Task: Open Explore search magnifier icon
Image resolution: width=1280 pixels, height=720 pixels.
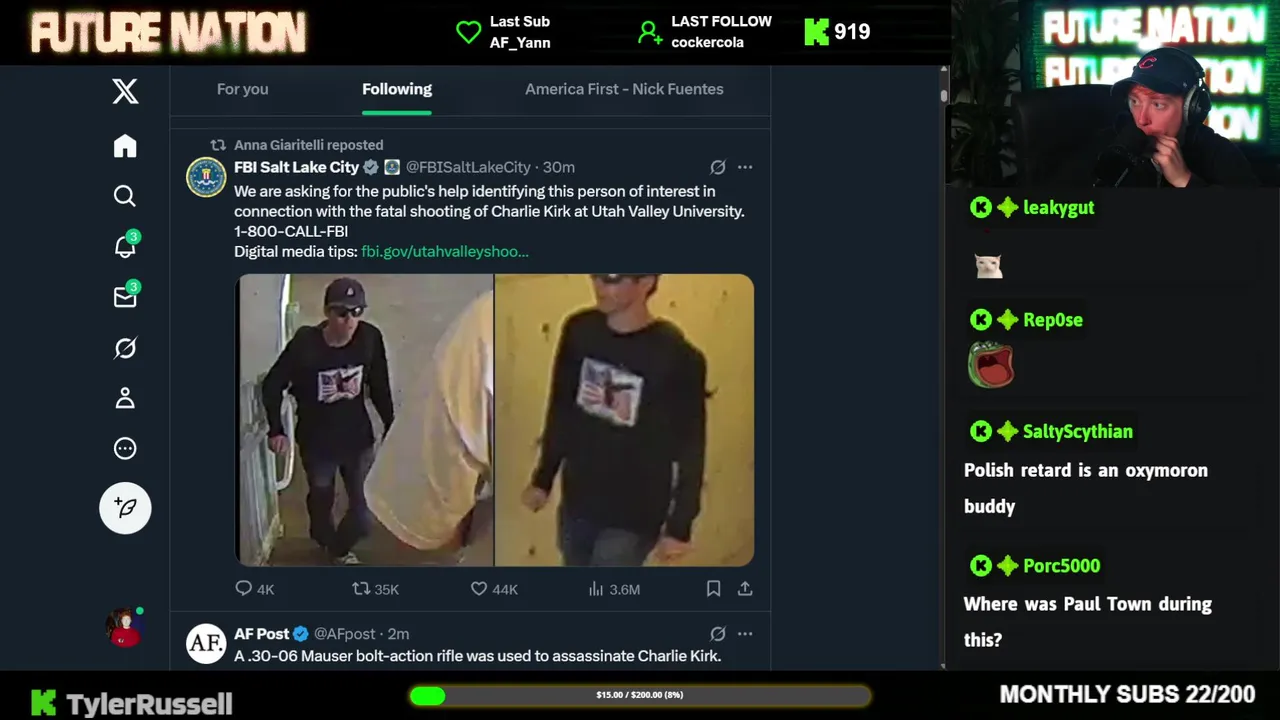Action: (125, 196)
